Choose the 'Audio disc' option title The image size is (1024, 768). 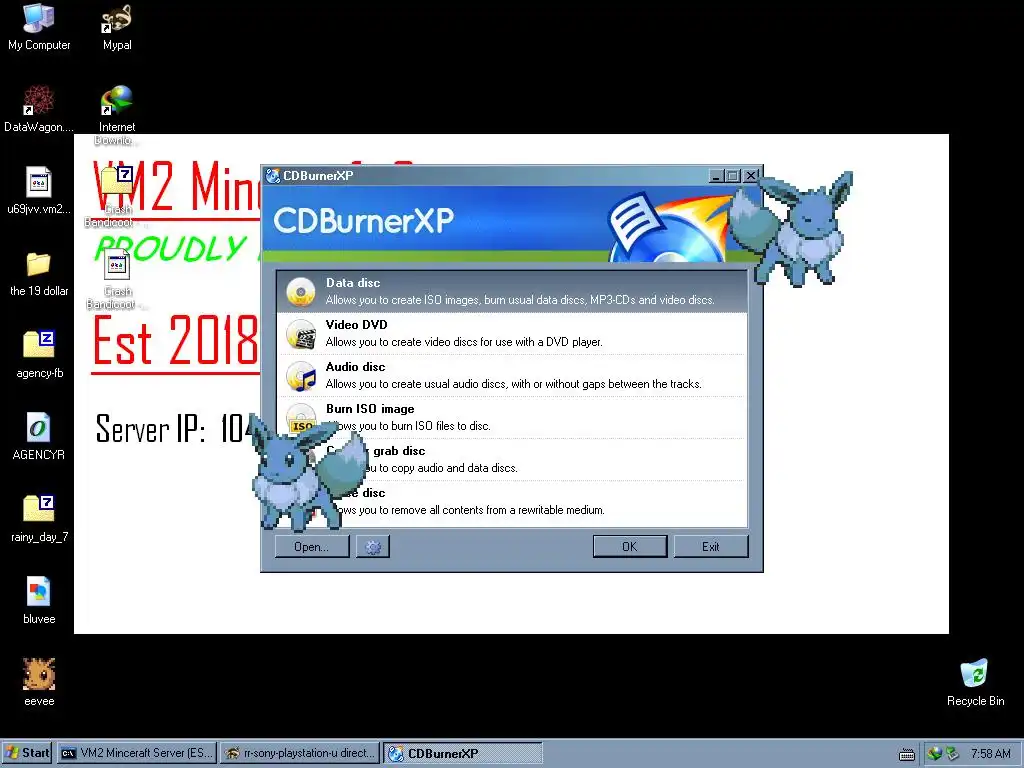(355, 367)
